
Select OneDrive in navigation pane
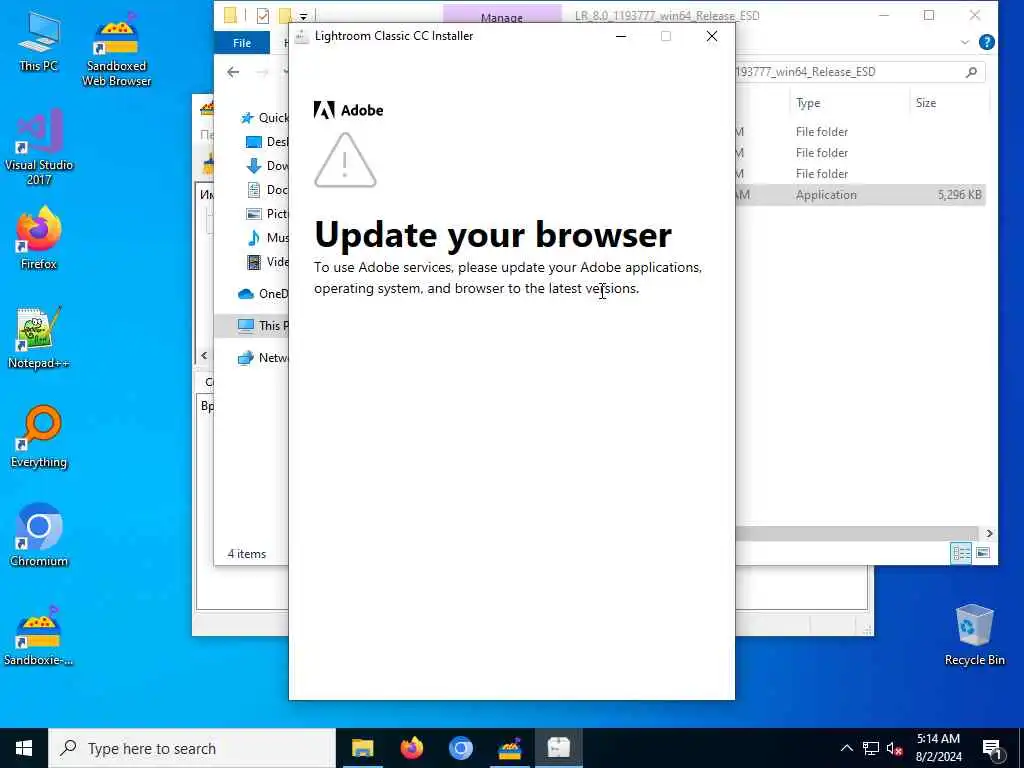pos(263,294)
